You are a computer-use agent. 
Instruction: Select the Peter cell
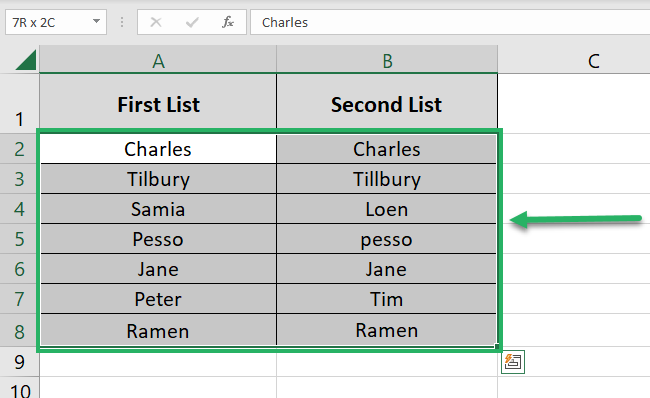point(158,298)
